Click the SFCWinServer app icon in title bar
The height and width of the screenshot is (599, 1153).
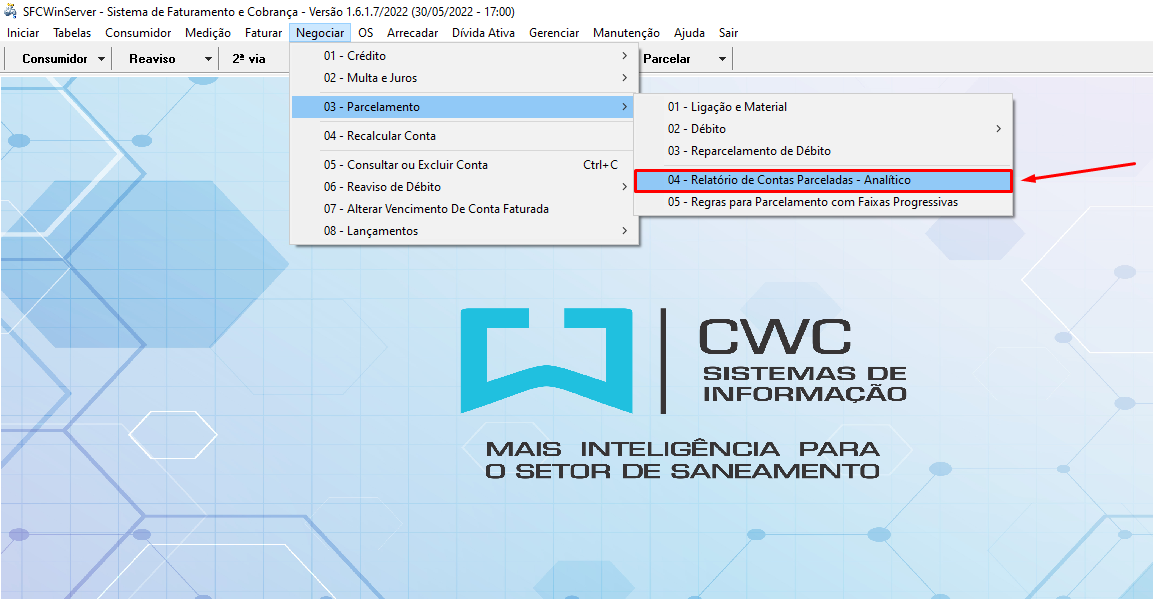[x=11, y=12]
